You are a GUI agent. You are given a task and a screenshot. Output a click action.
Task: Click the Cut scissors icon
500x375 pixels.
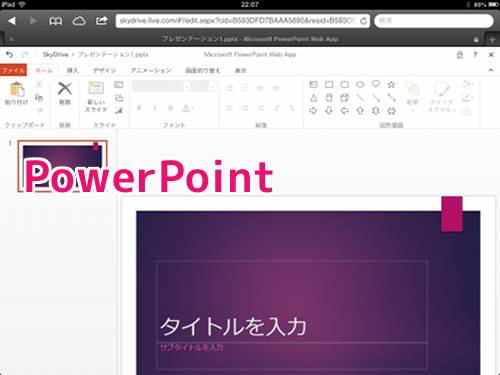tap(39, 84)
